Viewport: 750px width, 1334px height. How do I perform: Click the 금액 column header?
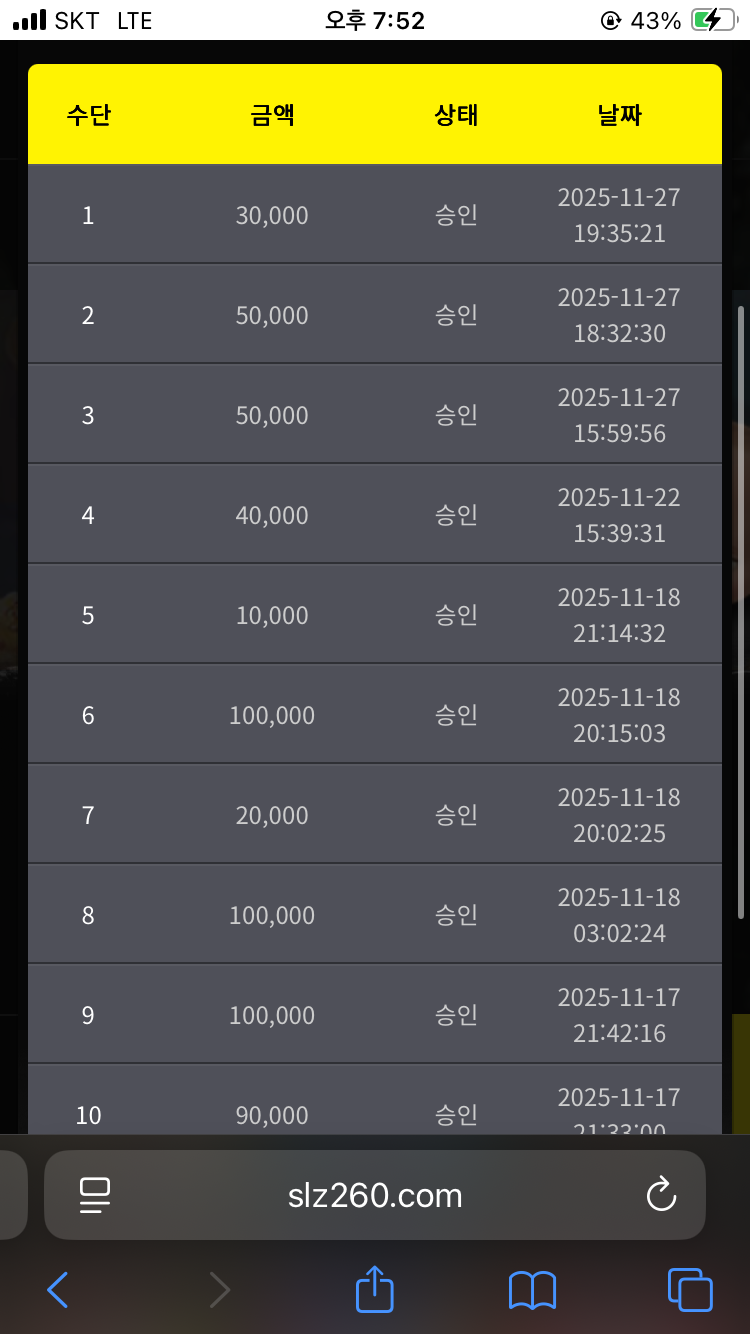pyautogui.click(x=272, y=115)
